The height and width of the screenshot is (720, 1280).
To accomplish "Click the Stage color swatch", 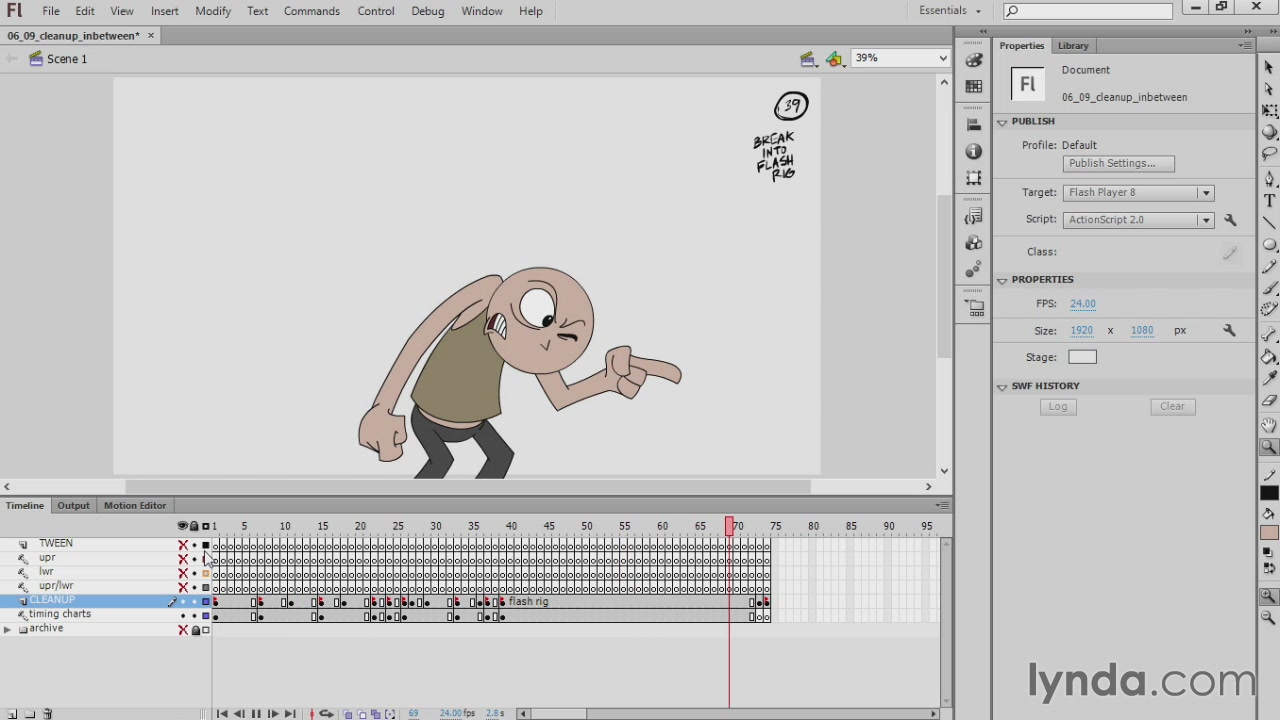I will [1082, 358].
